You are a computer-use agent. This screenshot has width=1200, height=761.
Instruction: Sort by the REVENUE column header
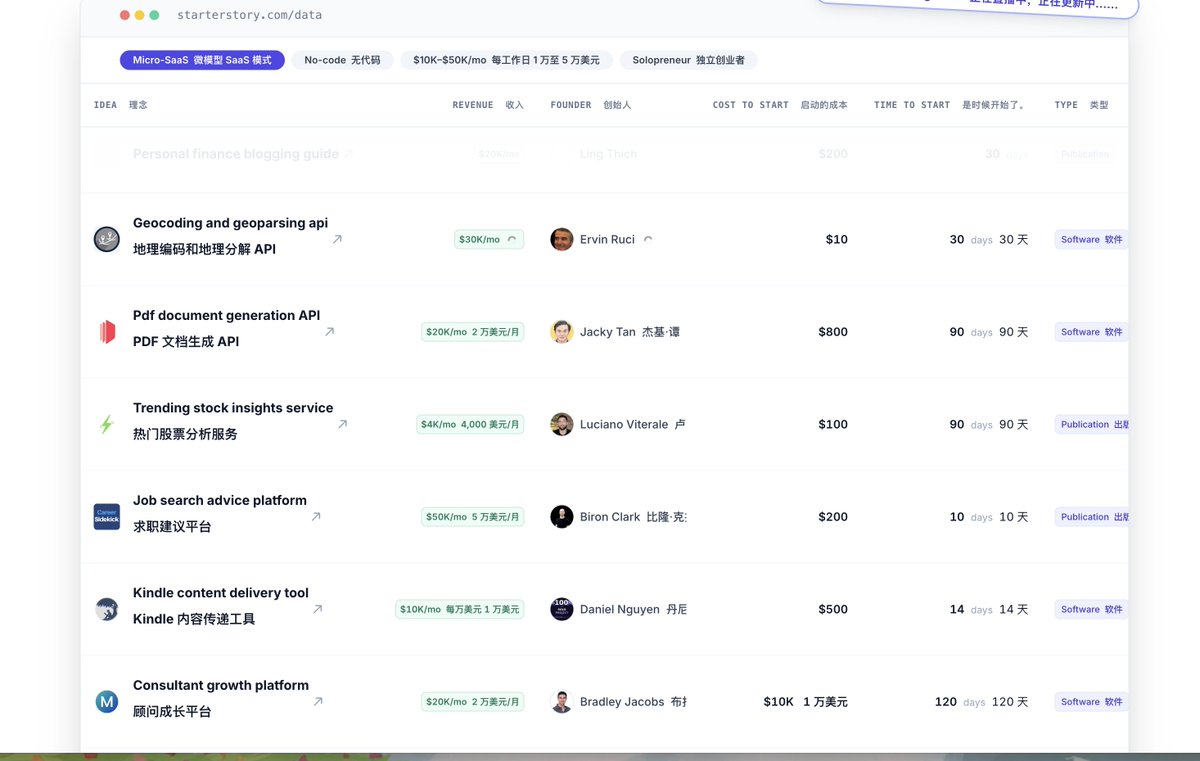pos(488,105)
